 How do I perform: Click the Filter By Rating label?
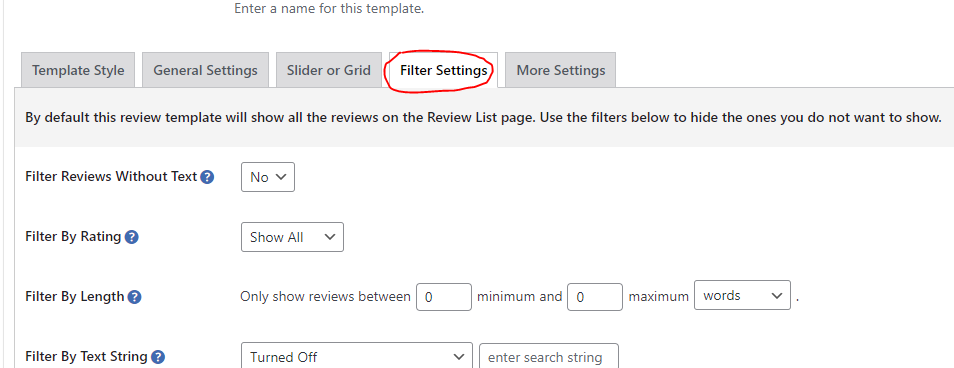pyautogui.click(x=73, y=237)
